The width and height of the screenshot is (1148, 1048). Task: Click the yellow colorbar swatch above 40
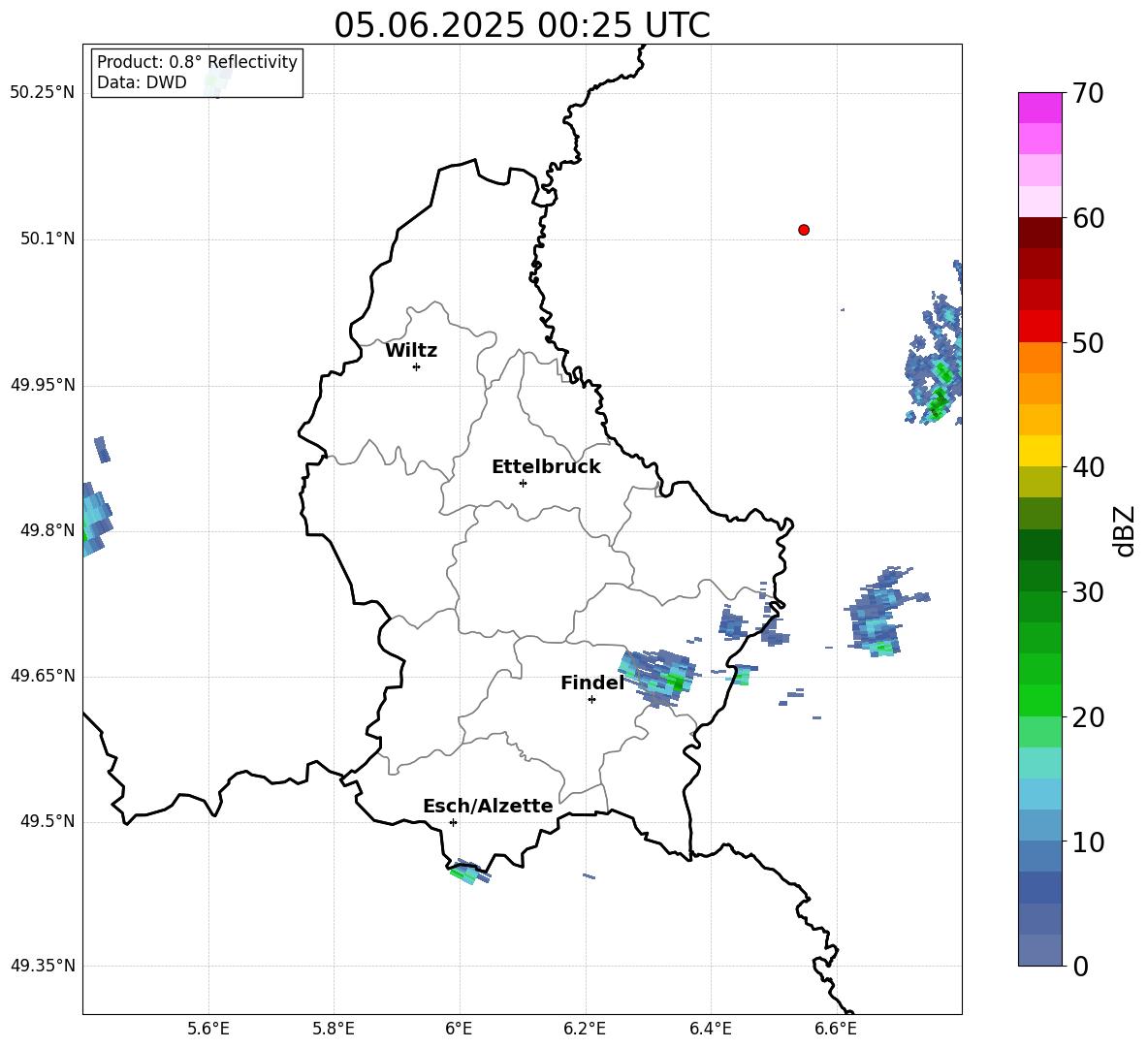(x=1040, y=452)
